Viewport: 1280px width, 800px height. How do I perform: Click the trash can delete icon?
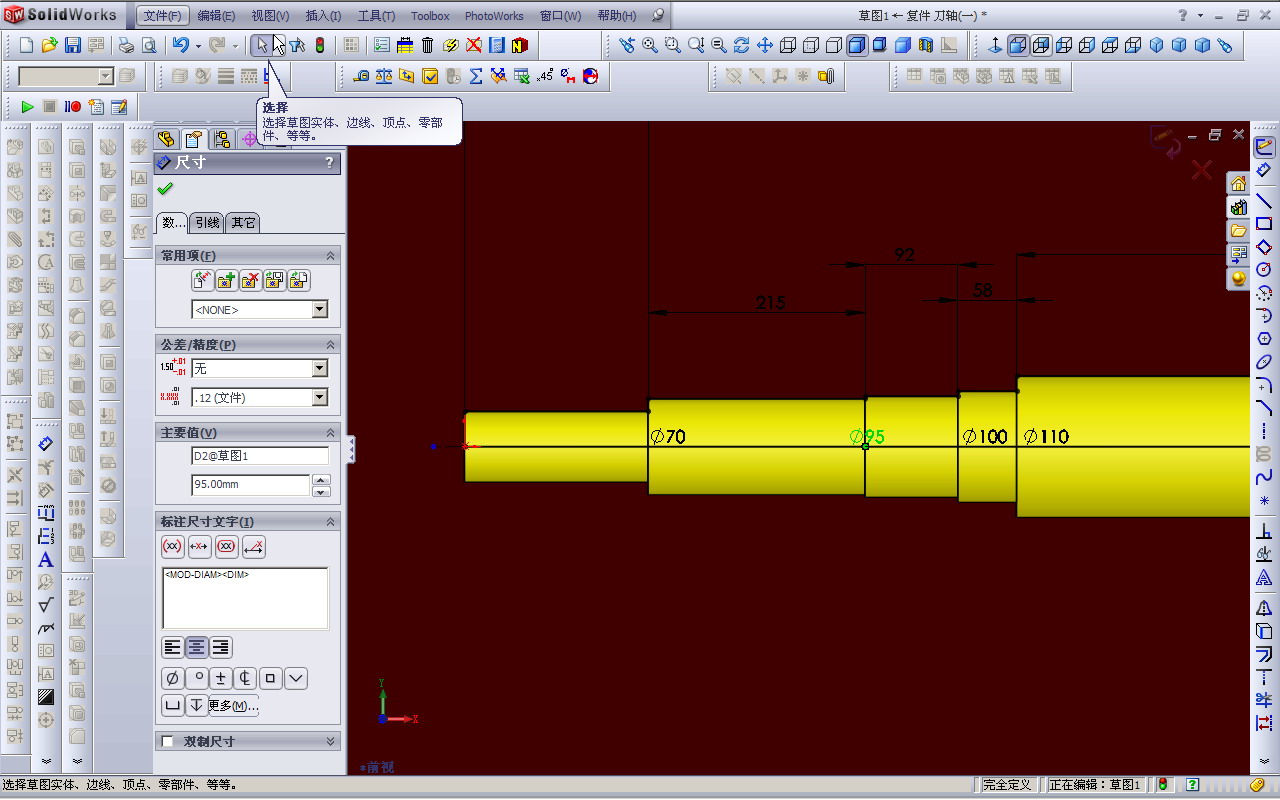coord(428,45)
